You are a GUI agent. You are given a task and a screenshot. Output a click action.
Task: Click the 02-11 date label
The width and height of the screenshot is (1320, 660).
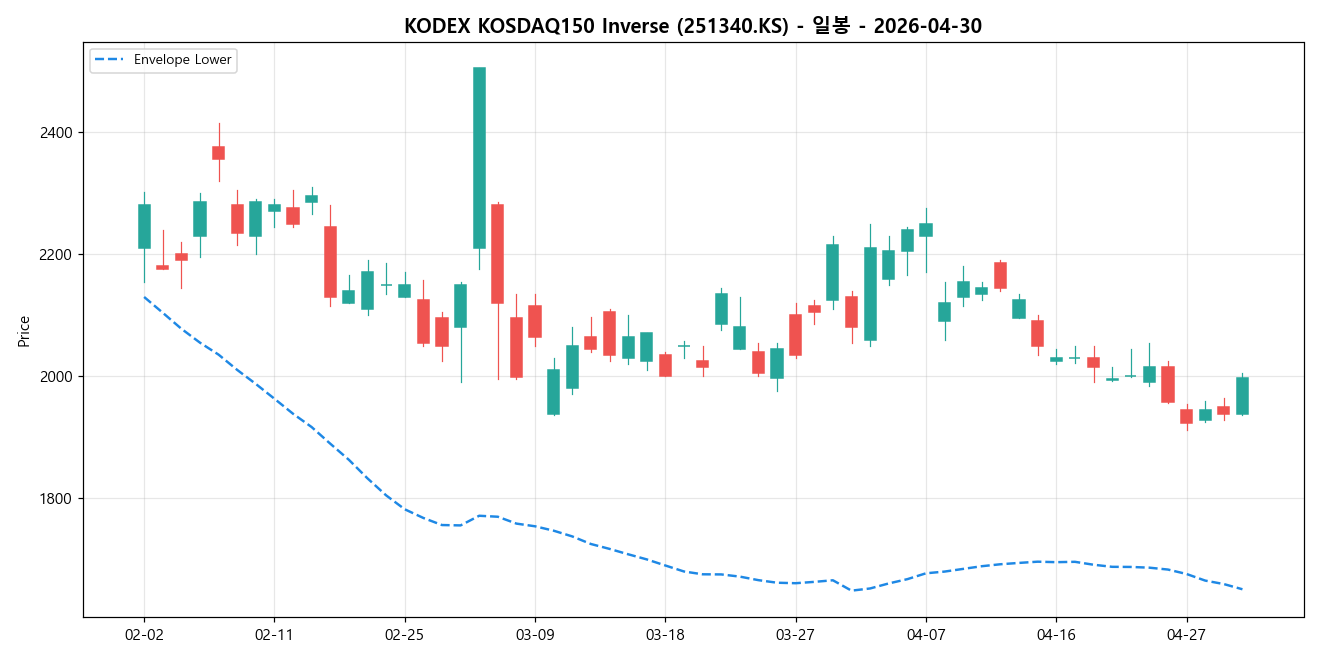tap(274, 634)
